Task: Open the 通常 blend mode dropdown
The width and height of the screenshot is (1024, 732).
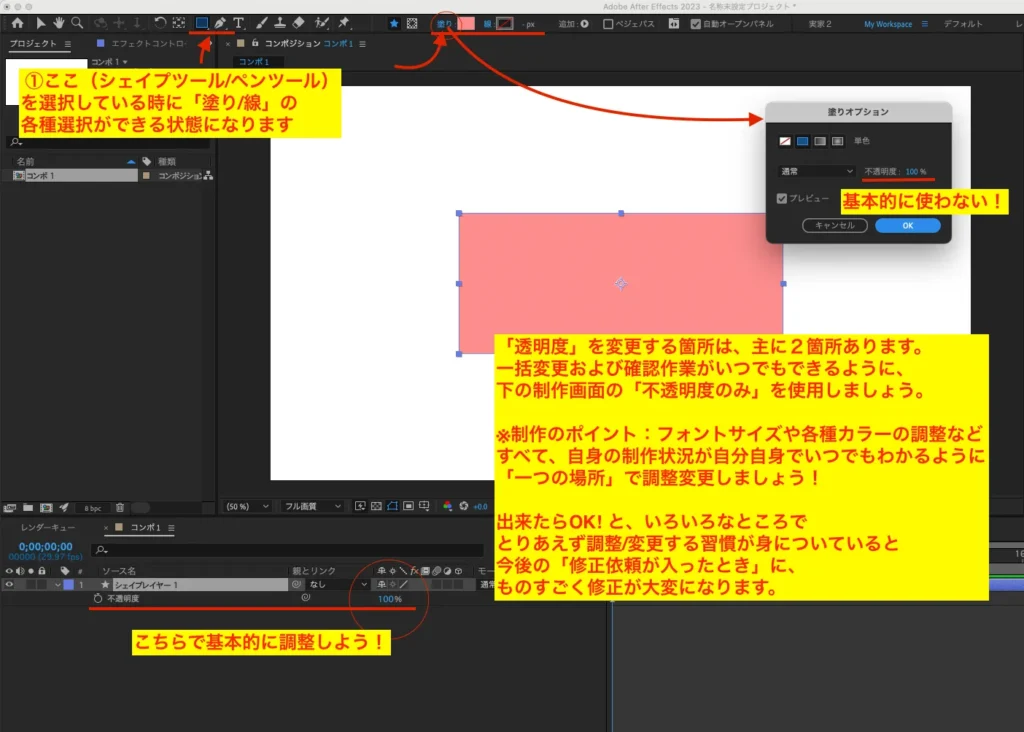Action: click(817, 172)
